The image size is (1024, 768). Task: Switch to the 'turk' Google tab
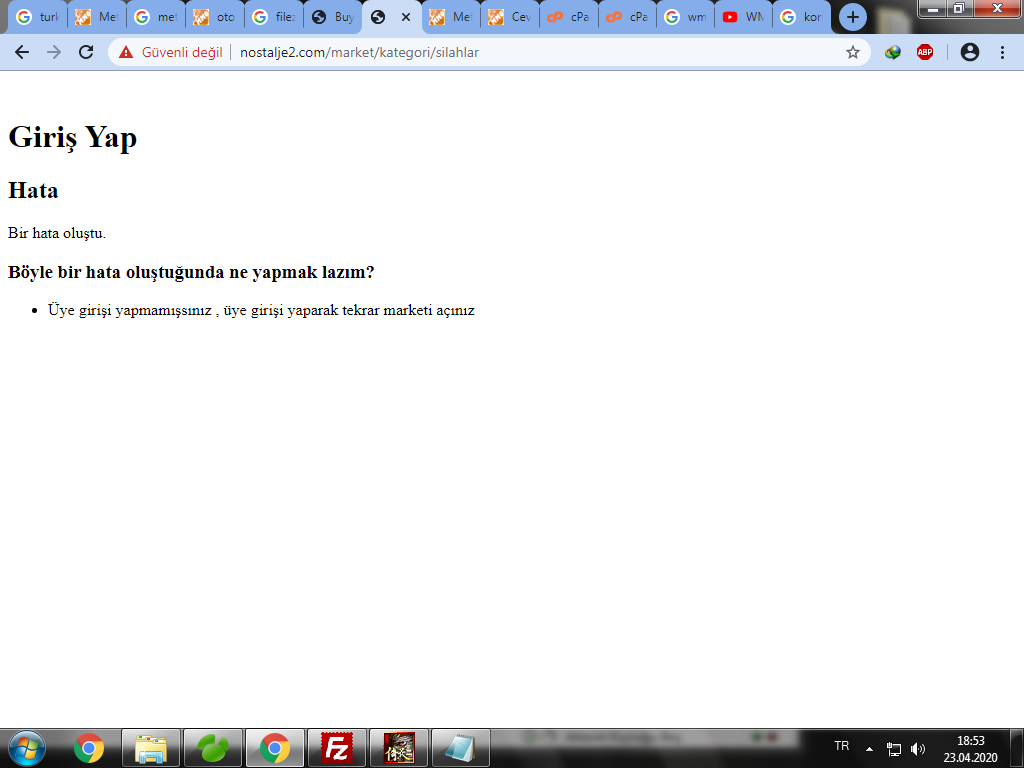pyautogui.click(x=37, y=17)
